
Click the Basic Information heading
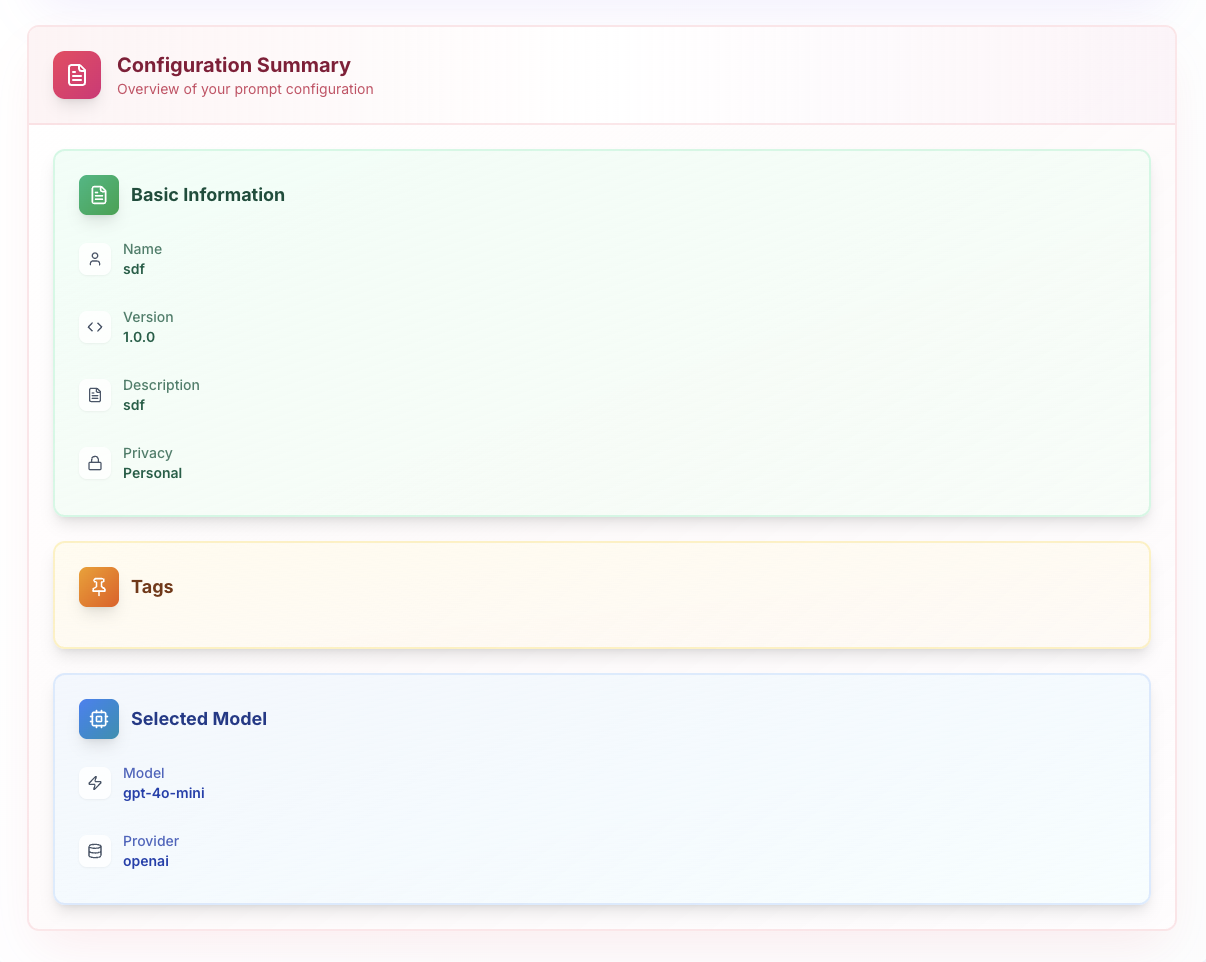(x=208, y=195)
